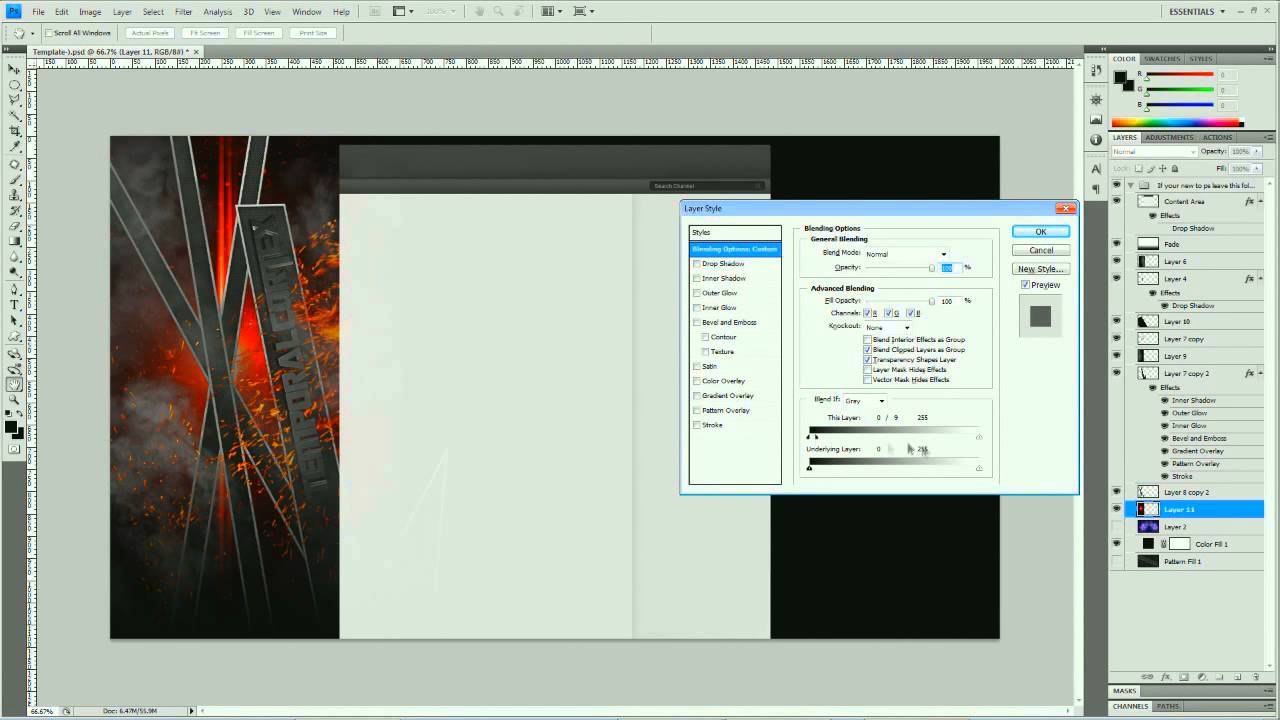1280x720 pixels.
Task: Select the Zoom tool in toolbox
Action: 15,400
